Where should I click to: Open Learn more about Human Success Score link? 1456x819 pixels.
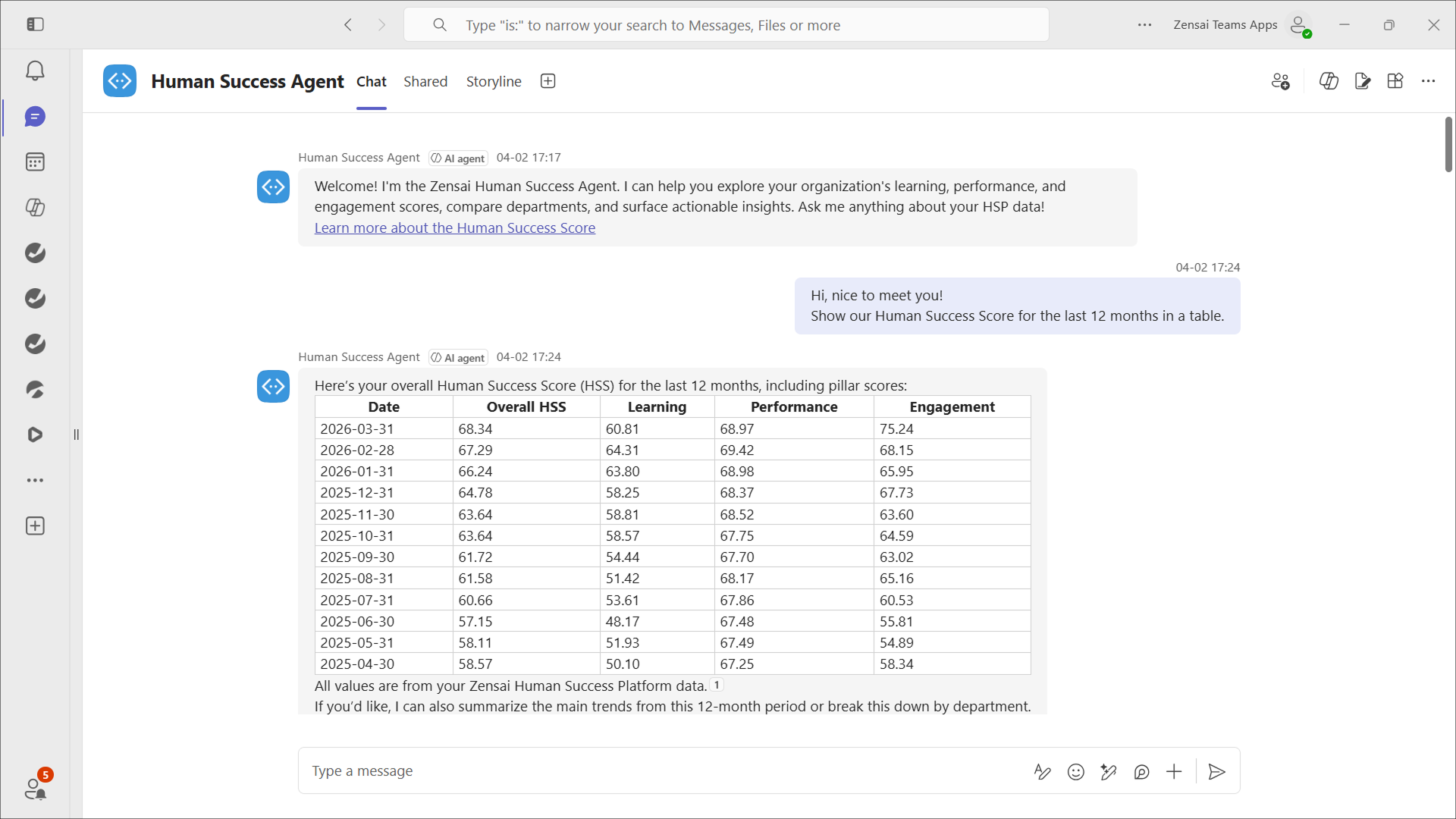[454, 228]
